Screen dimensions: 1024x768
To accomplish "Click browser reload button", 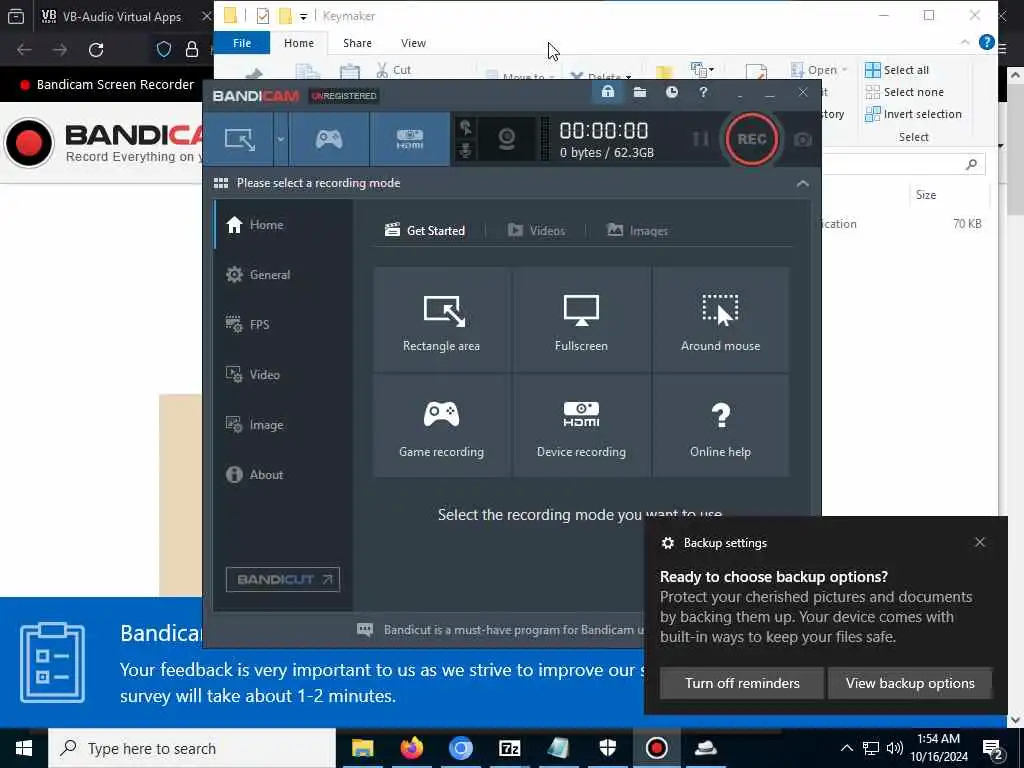I will point(96,50).
